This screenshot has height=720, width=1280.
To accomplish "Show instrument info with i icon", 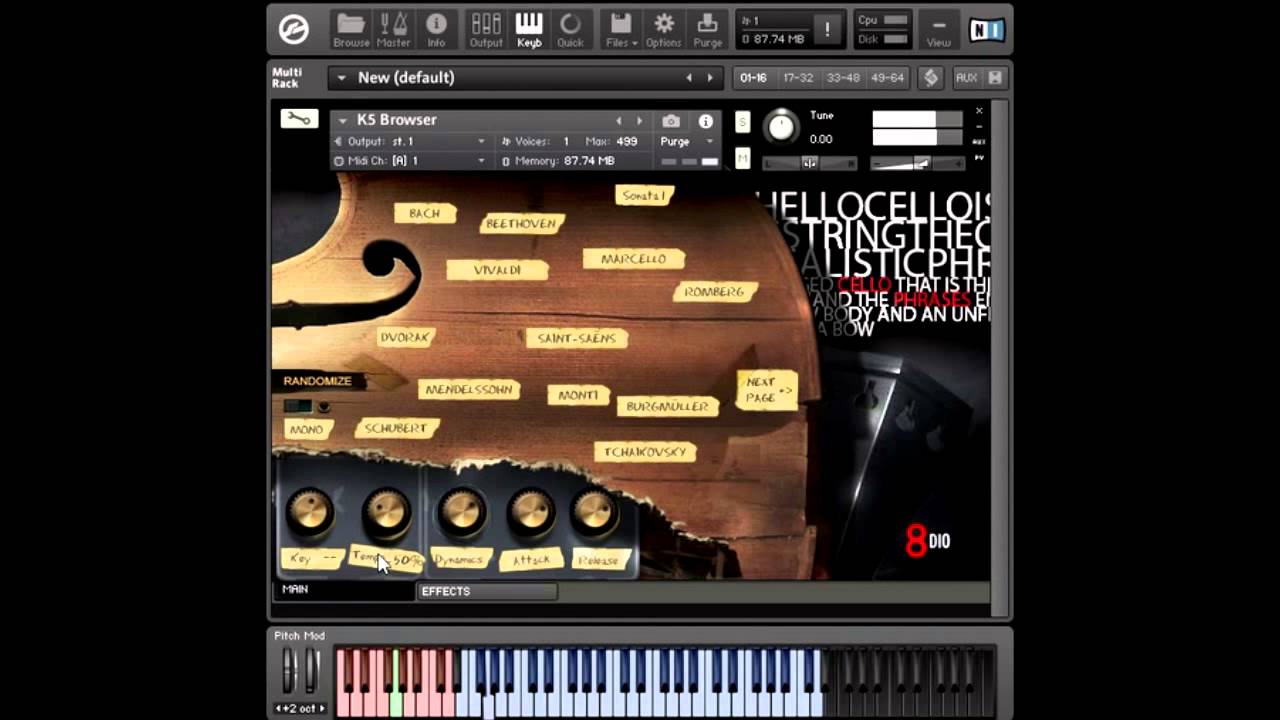I will (x=706, y=121).
